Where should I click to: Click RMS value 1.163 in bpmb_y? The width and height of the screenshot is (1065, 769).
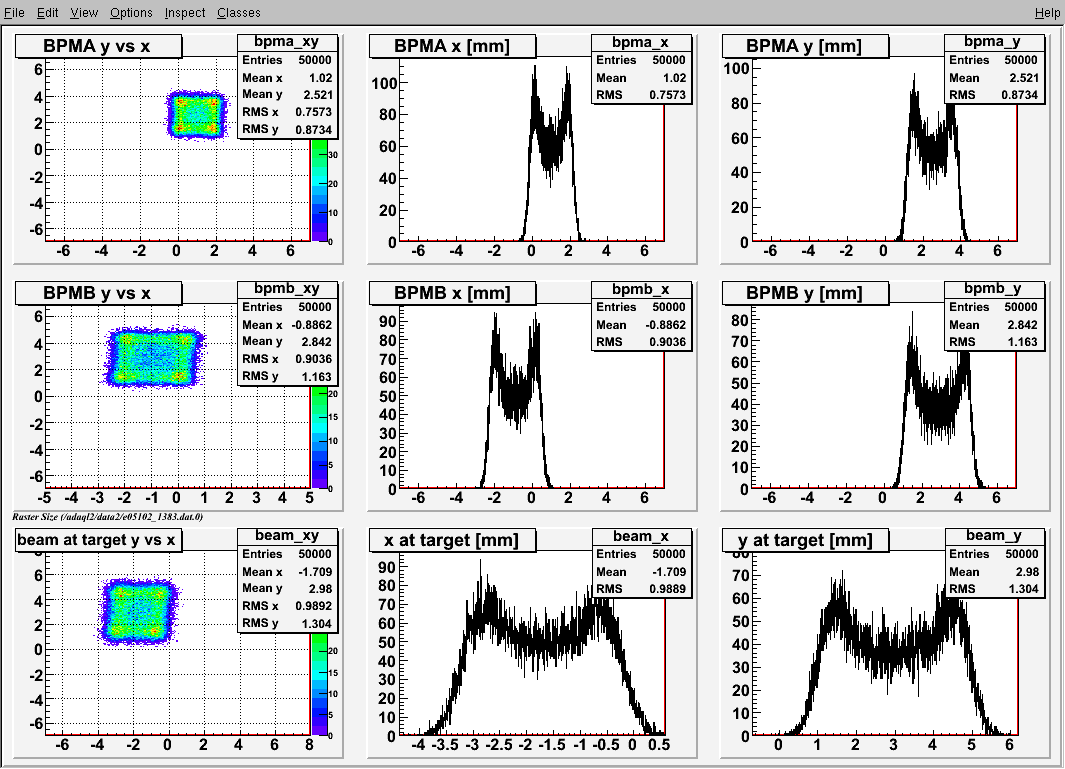coord(1022,342)
